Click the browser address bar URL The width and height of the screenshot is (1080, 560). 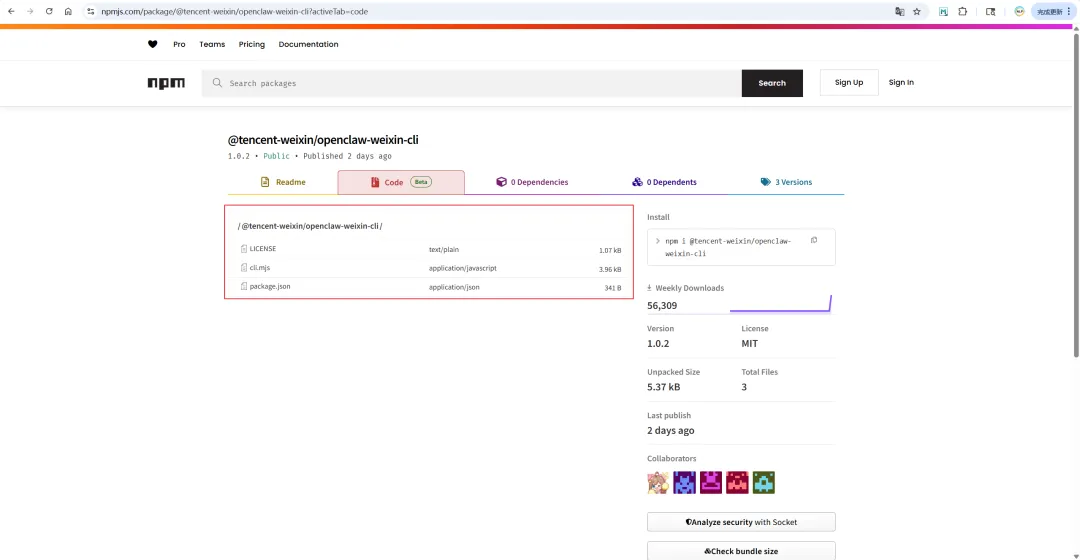coord(234,11)
